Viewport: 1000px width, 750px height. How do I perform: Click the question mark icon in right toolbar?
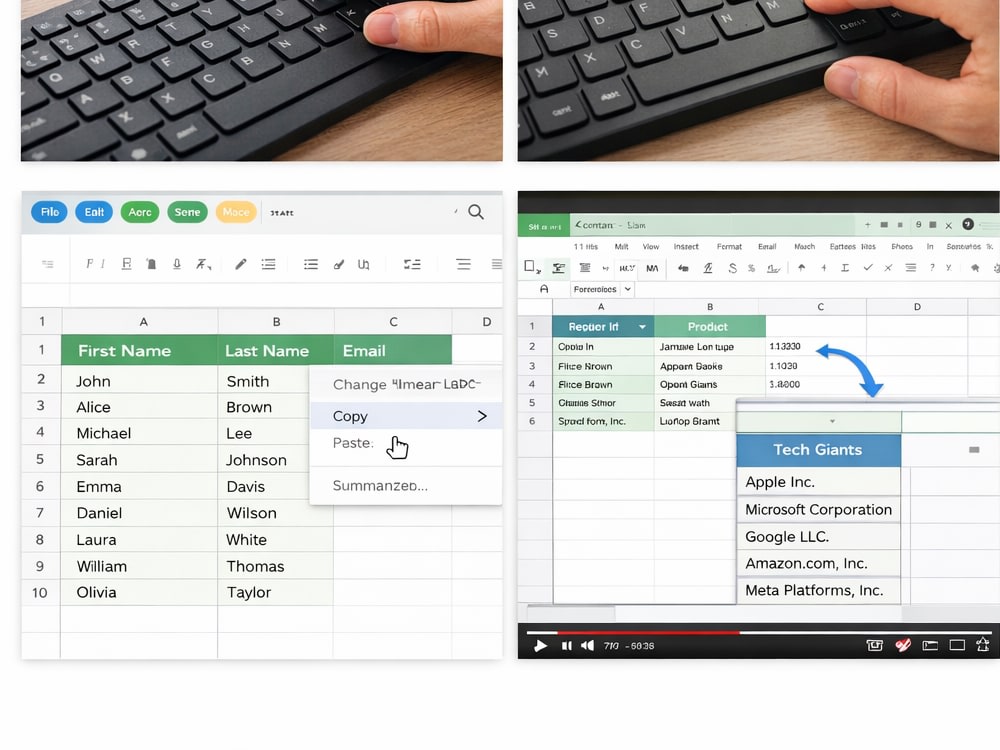[x=932, y=268]
